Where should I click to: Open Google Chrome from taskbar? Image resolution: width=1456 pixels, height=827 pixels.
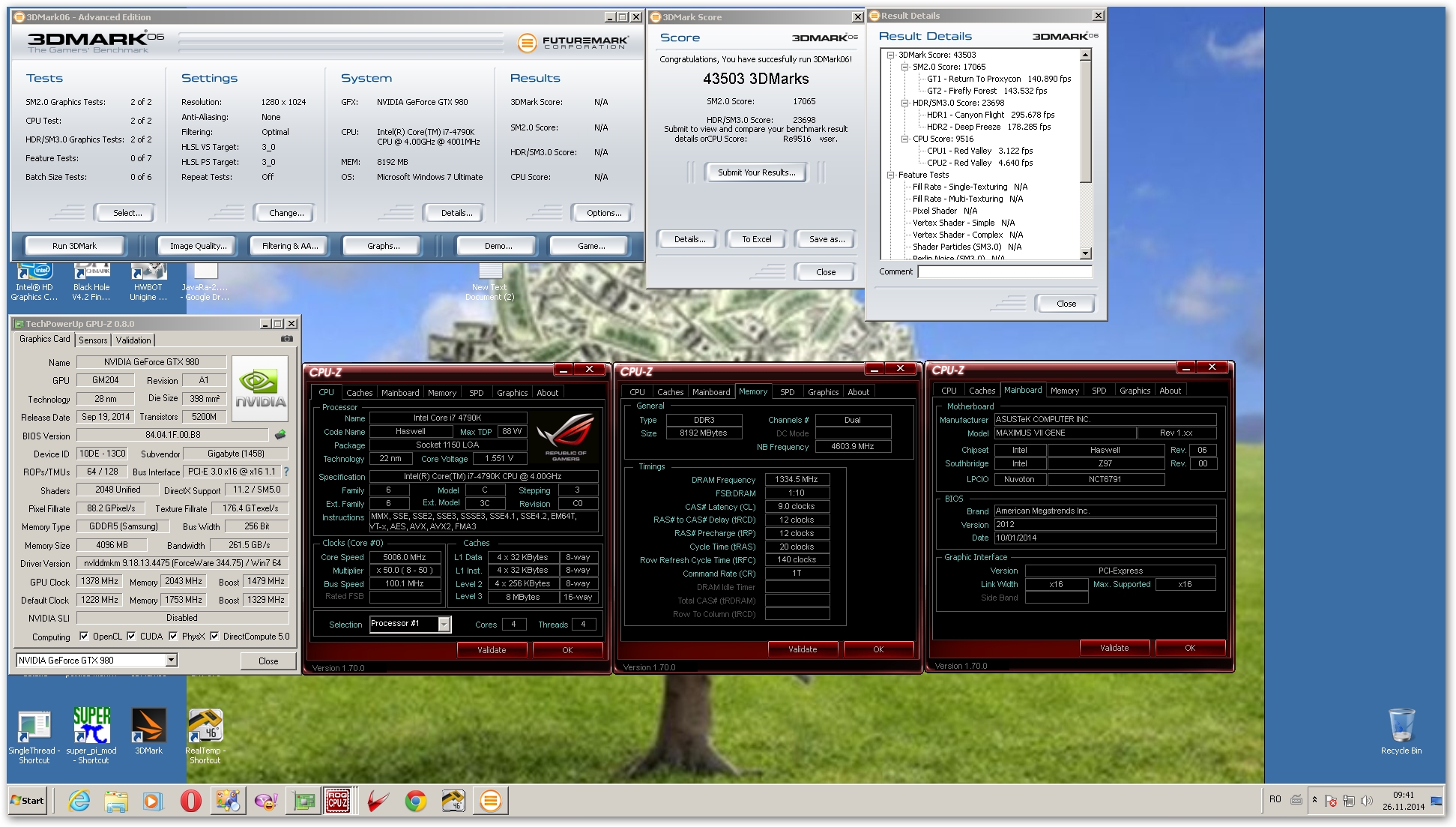[x=415, y=801]
